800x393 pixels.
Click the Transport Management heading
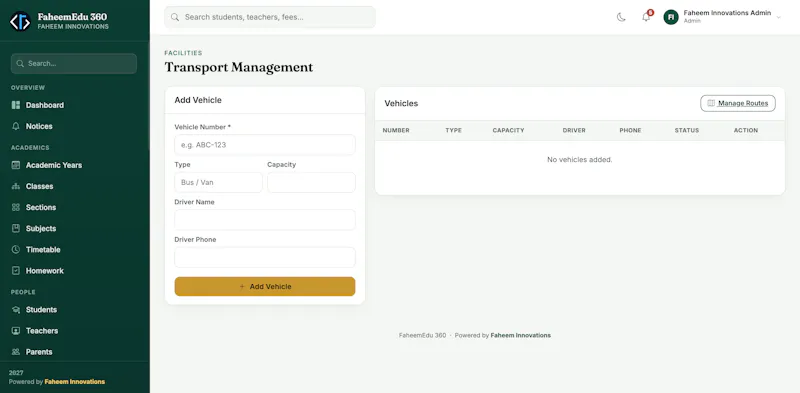point(239,67)
